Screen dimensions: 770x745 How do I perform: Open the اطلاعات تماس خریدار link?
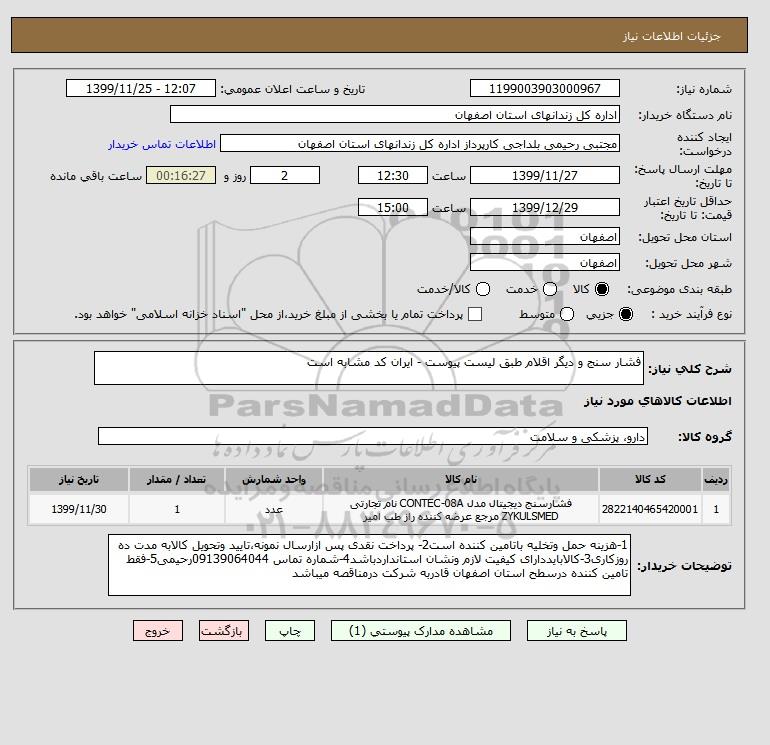tap(162, 144)
